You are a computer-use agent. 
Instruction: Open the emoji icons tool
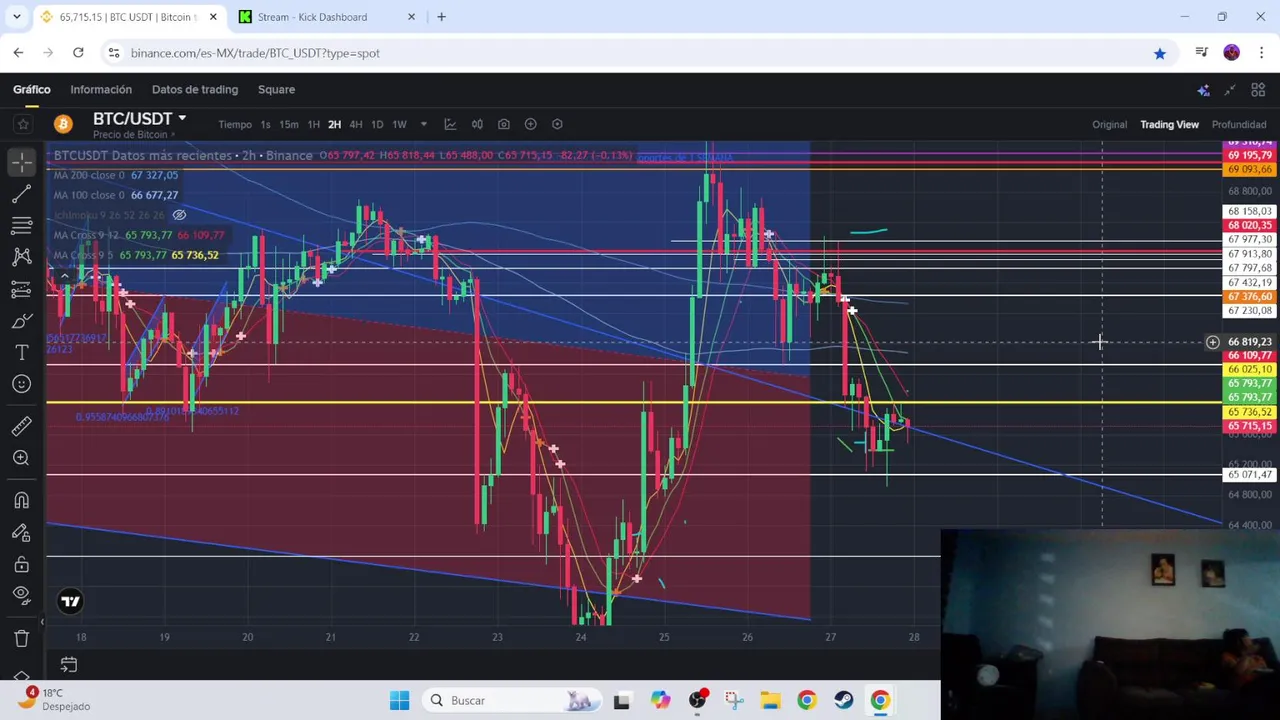tap(22, 384)
